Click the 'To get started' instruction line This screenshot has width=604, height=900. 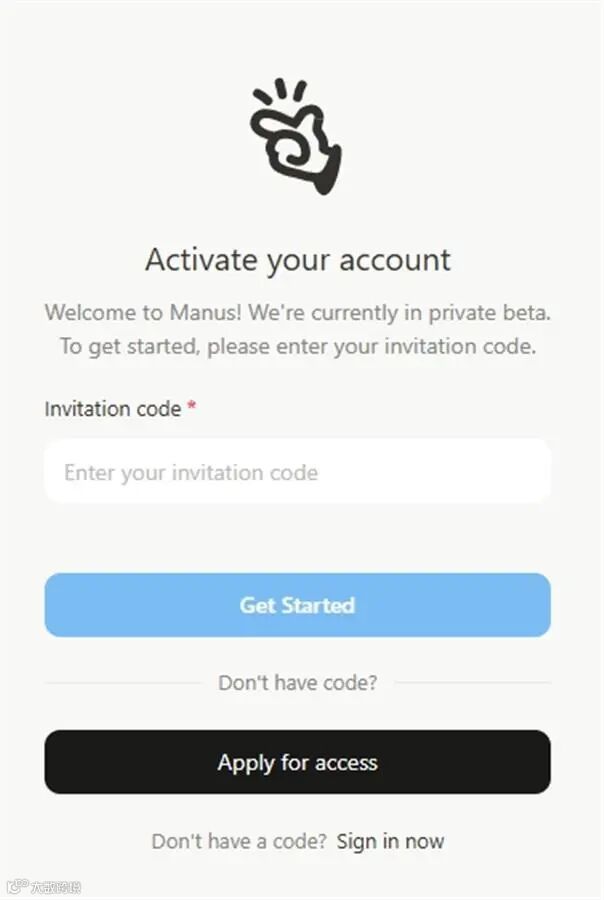pos(297,347)
